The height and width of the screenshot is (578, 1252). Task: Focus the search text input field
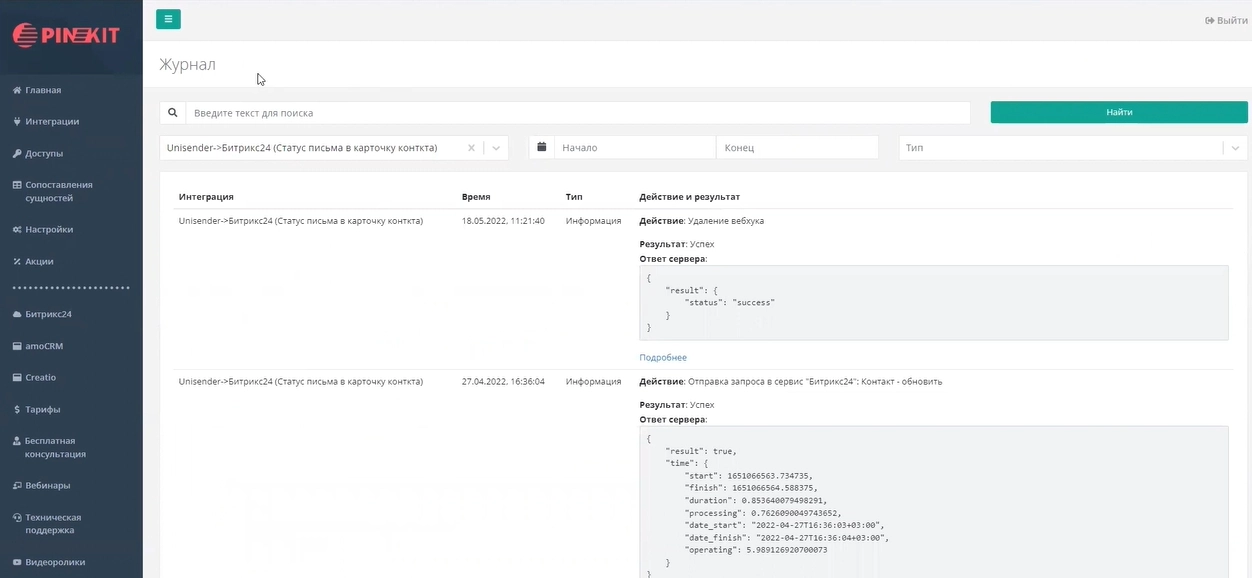tap(577, 113)
